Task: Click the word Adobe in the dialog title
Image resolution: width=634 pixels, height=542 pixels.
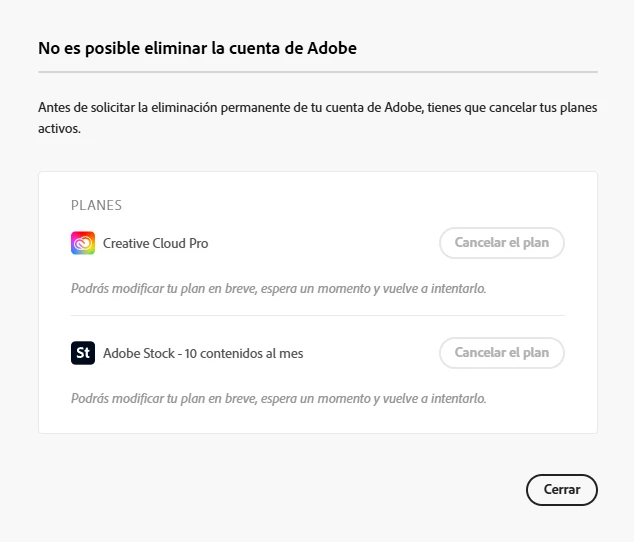Action: tap(332, 48)
